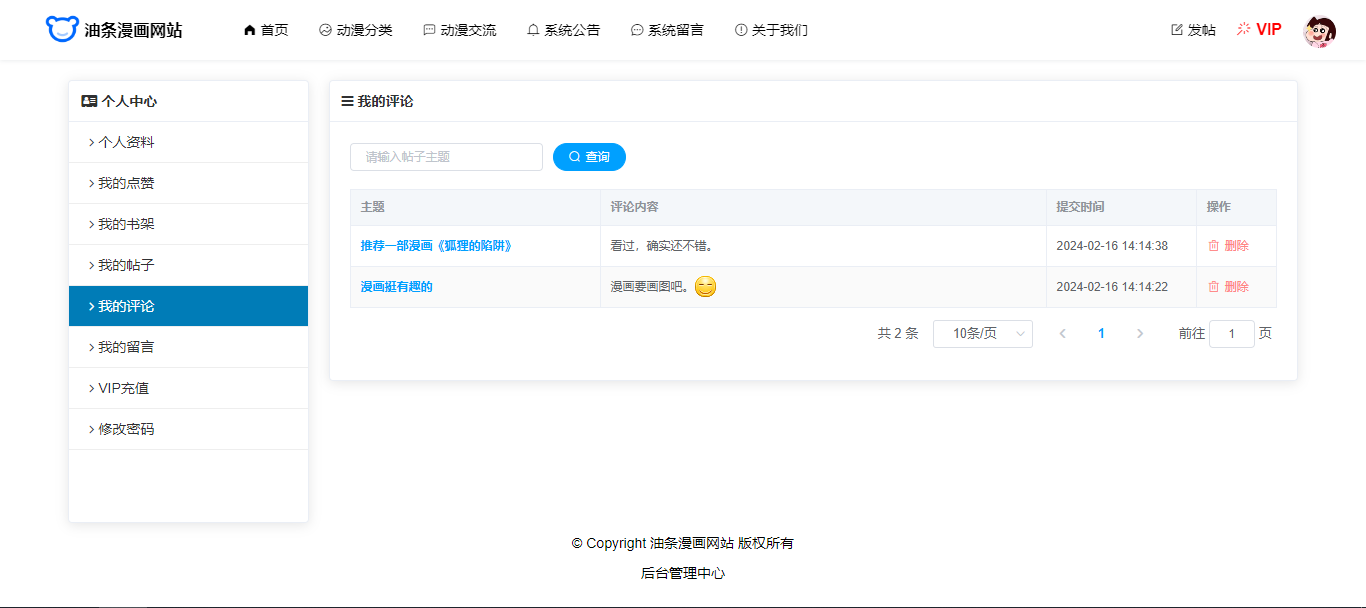Click the 后台管理中心 footer link

683,574
